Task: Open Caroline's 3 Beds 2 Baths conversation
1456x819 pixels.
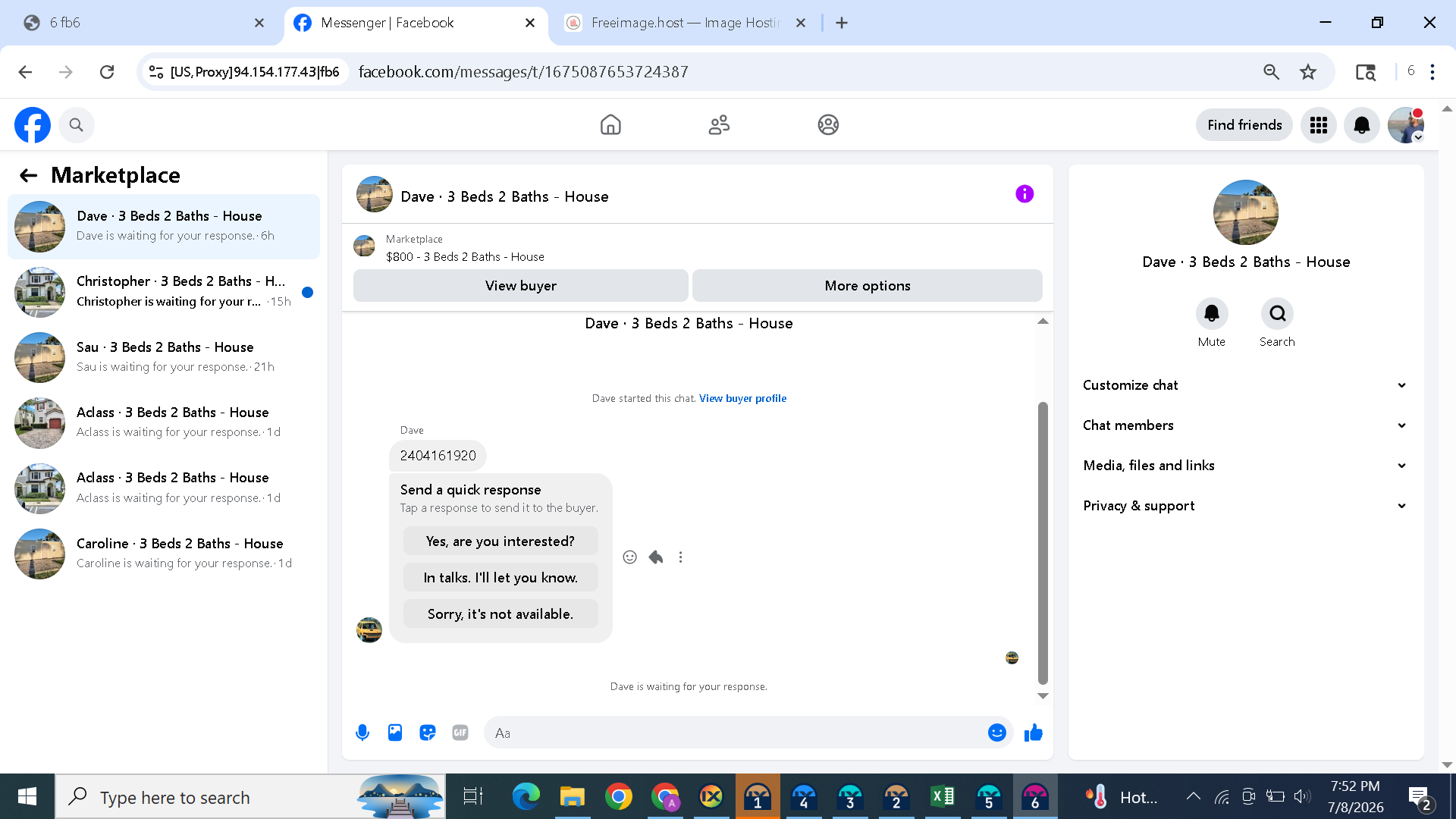Action: (x=164, y=554)
